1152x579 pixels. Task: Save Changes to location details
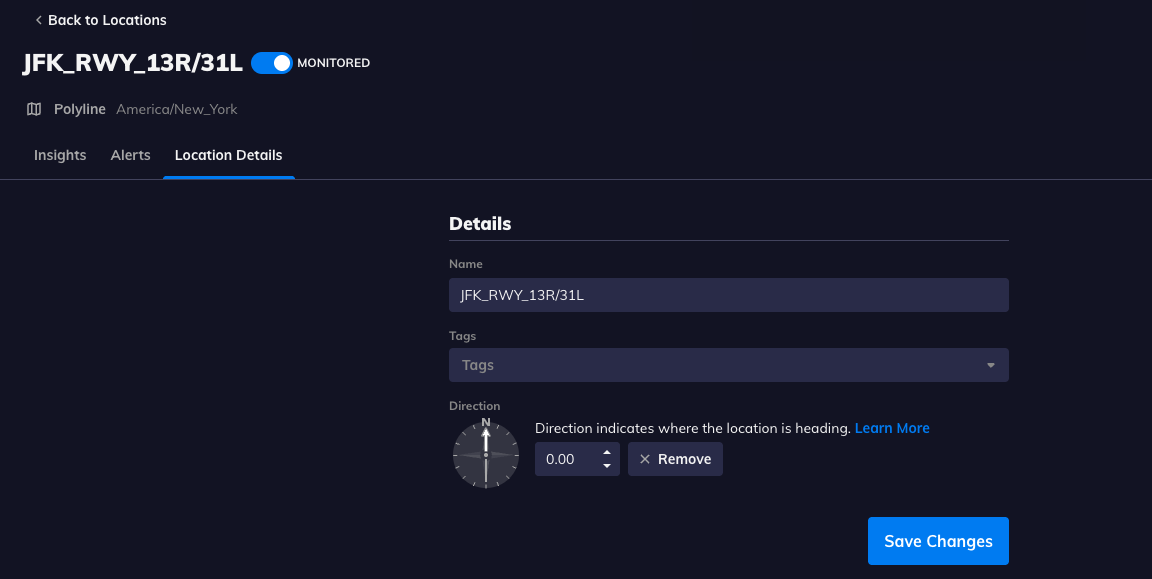[x=938, y=542]
